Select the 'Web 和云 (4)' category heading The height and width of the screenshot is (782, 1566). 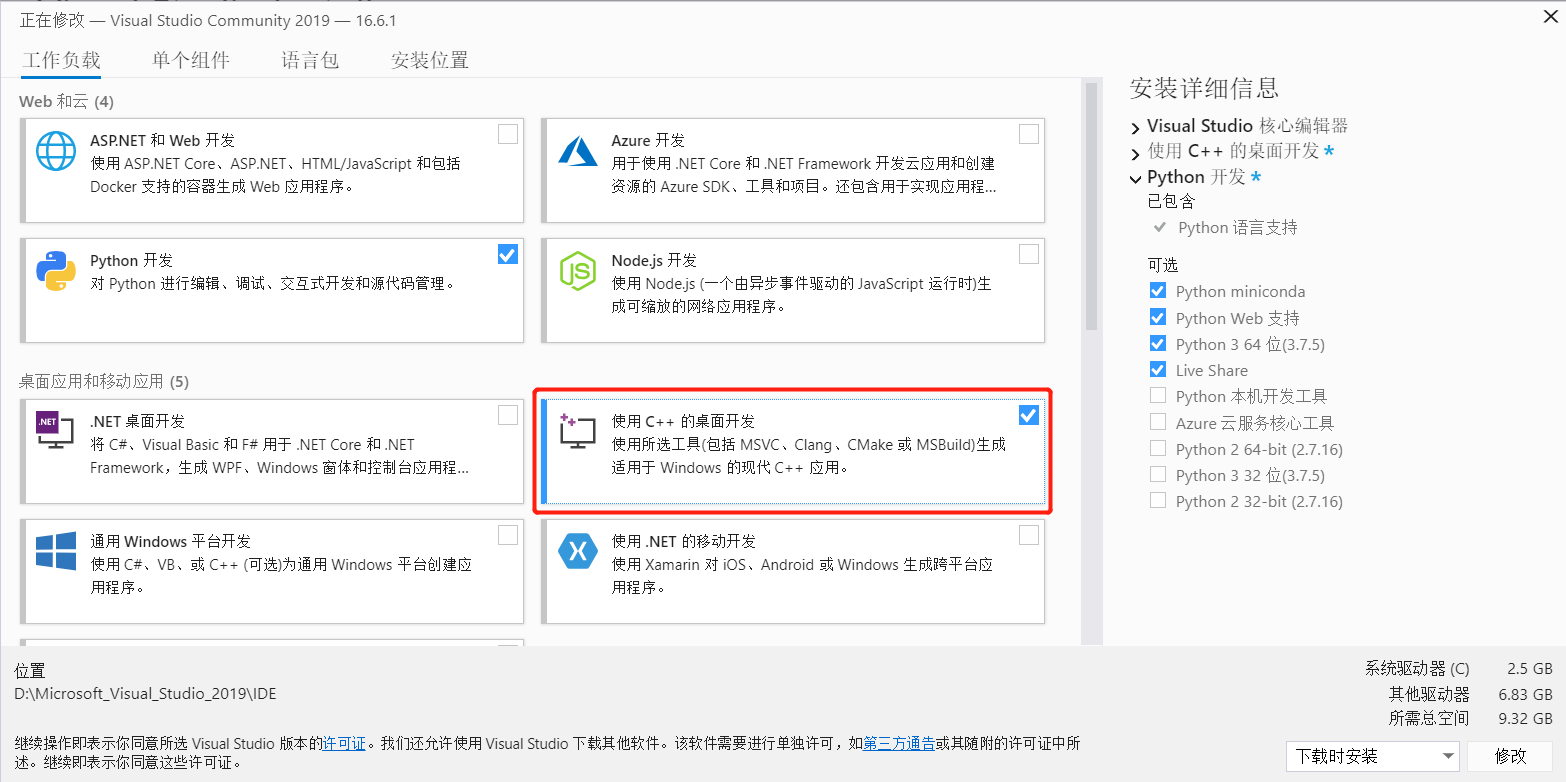[x=66, y=102]
